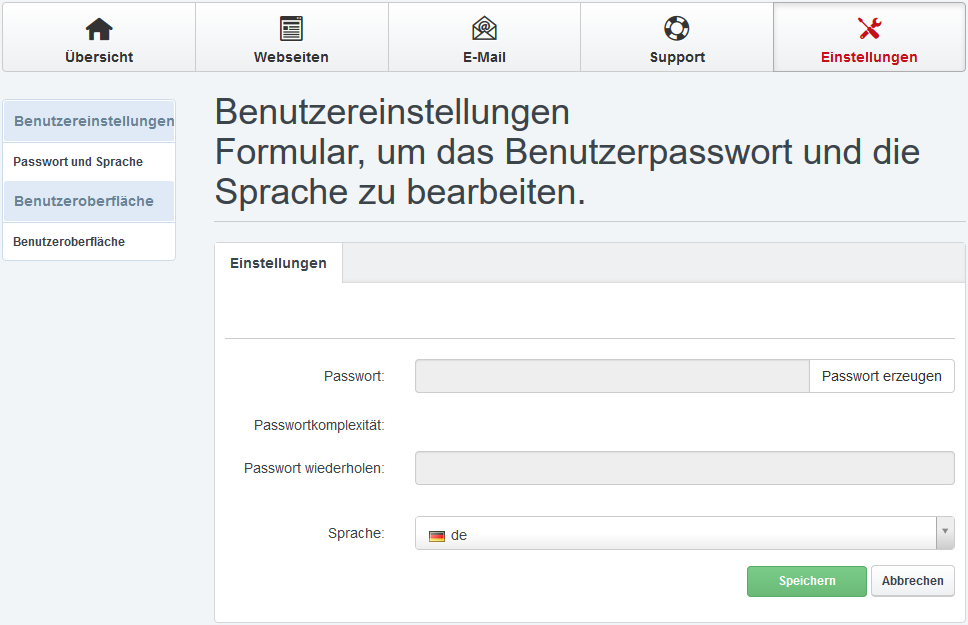
Task: Click the Benutzereinstellungen page heading
Action: 392,112
